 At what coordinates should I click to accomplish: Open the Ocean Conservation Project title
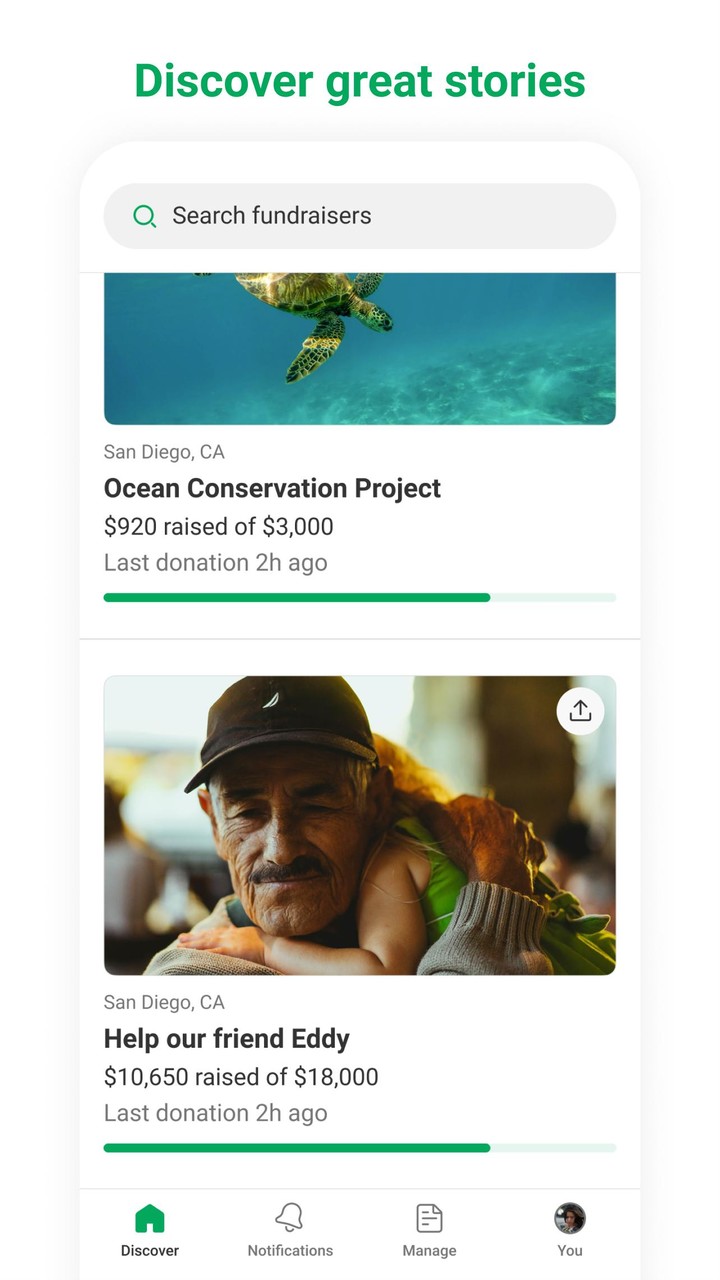point(272,488)
